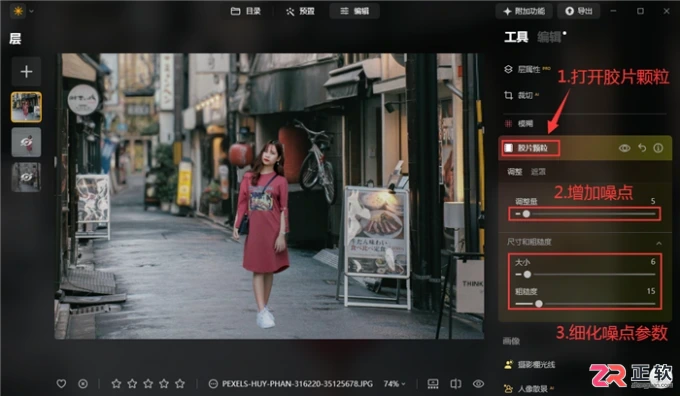Click the 调整量 value 5
The width and height of the screenshot is (680, 396).
653,201
